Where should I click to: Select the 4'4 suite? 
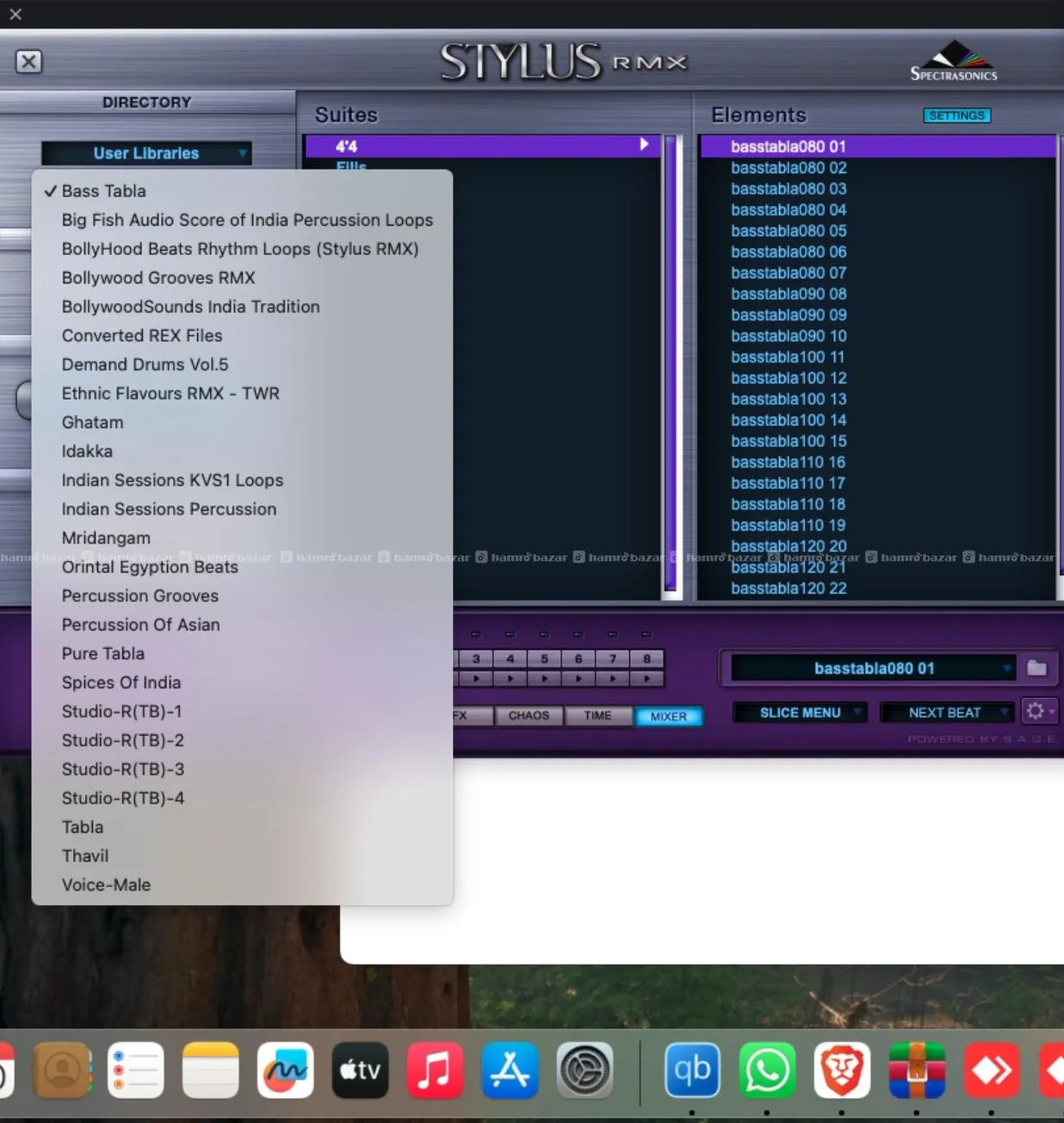click(482, 146)
